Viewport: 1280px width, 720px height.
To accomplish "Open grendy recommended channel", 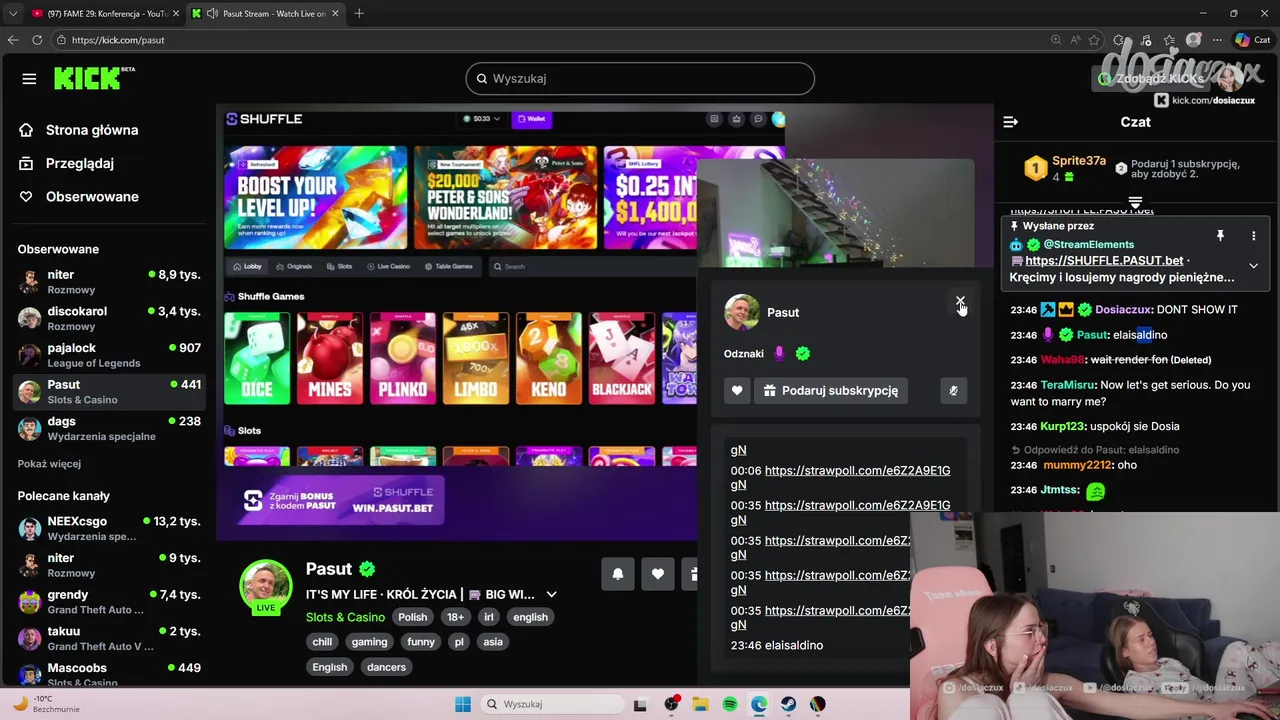I will 110,602.
